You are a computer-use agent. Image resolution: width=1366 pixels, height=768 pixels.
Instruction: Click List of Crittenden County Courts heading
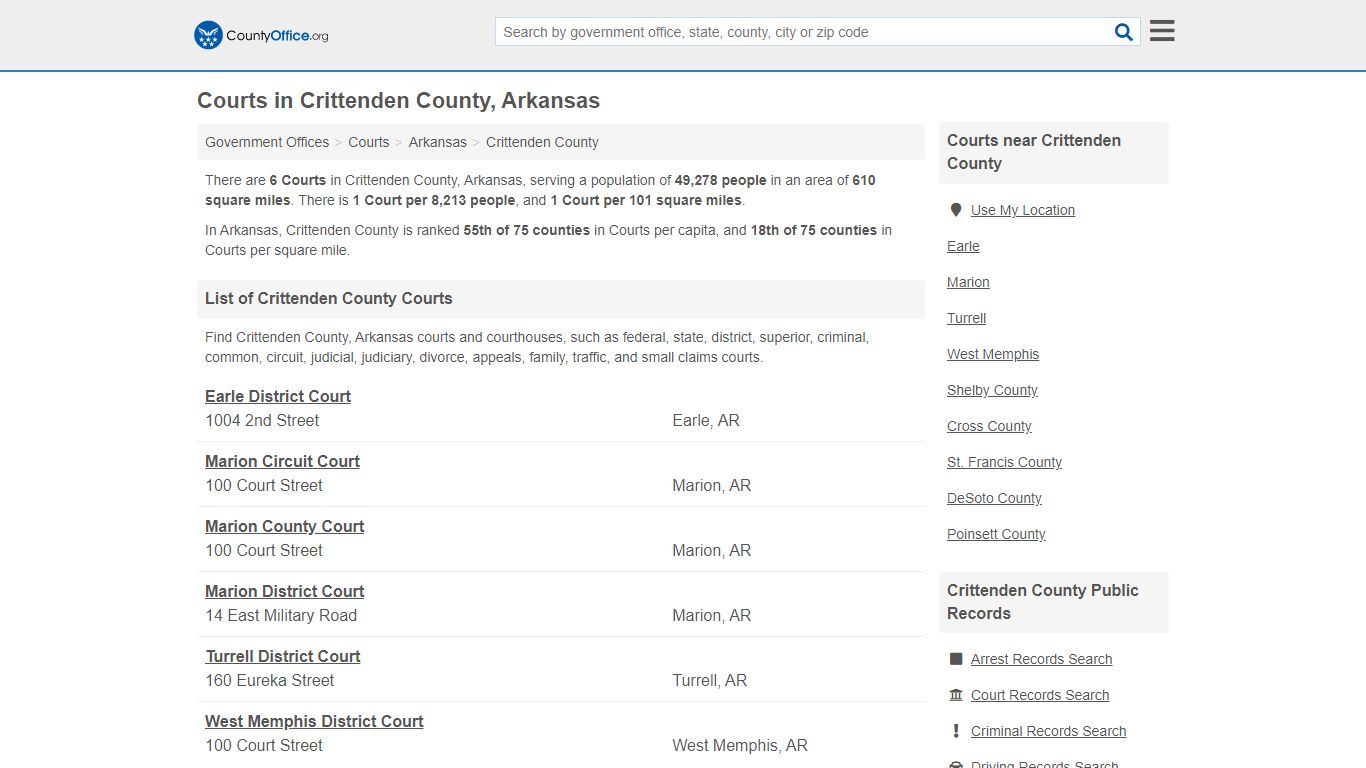pyautogui.click(x=328, y=298)
